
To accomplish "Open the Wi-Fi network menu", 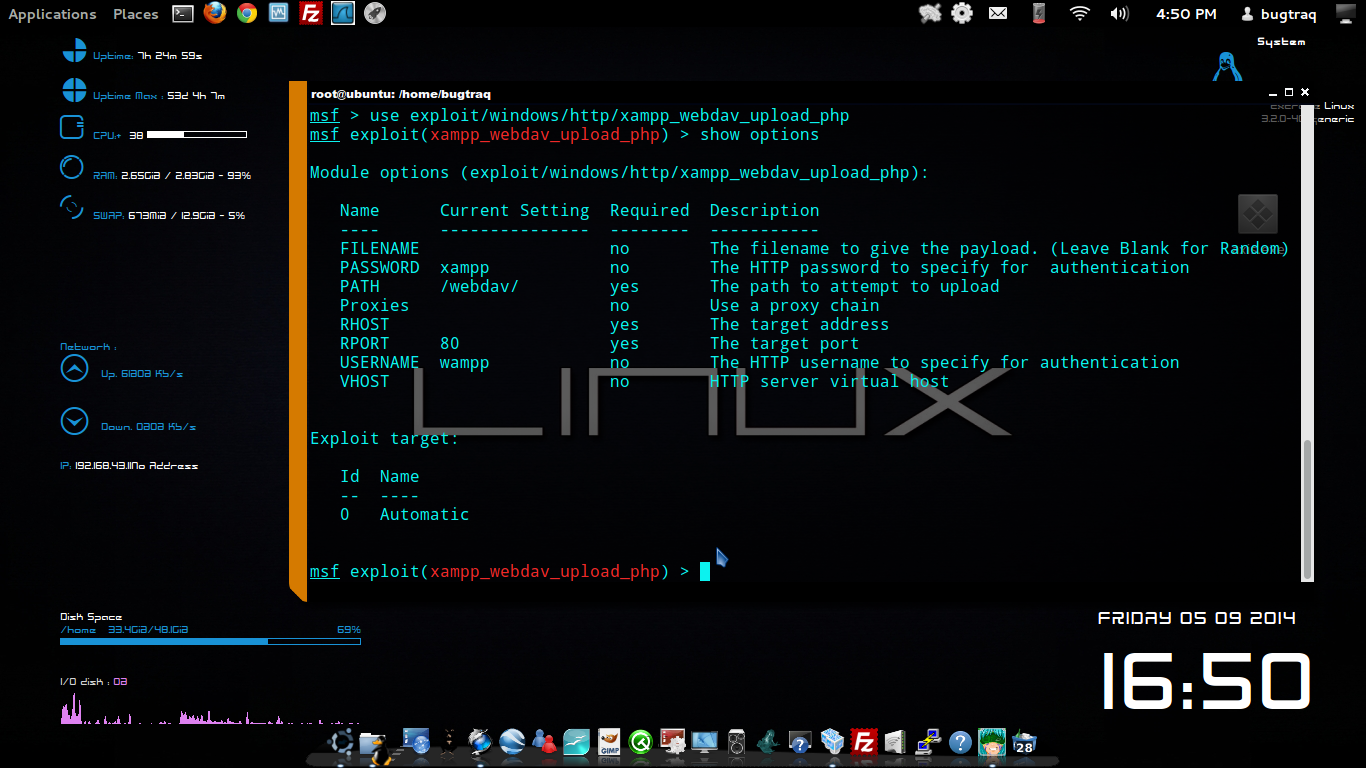I will (x=1079, y=13).
